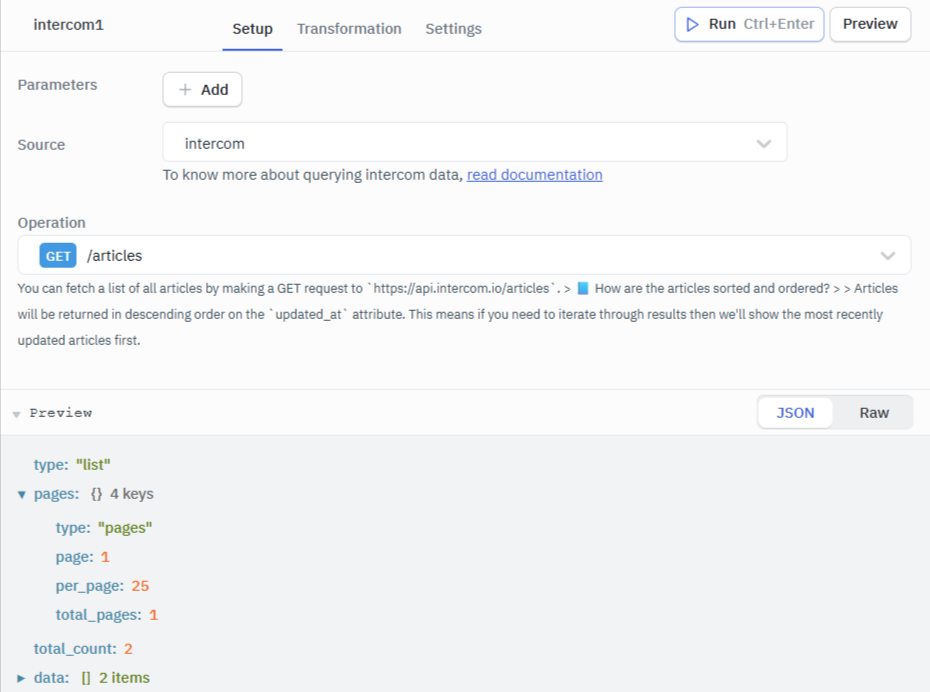
Task: Expand the data array node
Action: [x=21, y=678]
